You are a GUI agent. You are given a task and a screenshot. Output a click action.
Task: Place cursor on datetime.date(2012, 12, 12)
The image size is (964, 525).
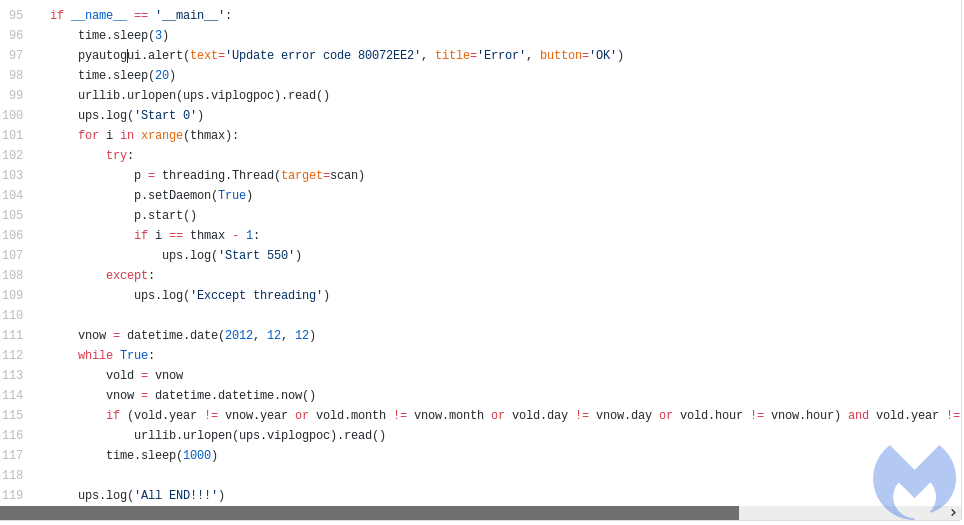coord(220,336)
